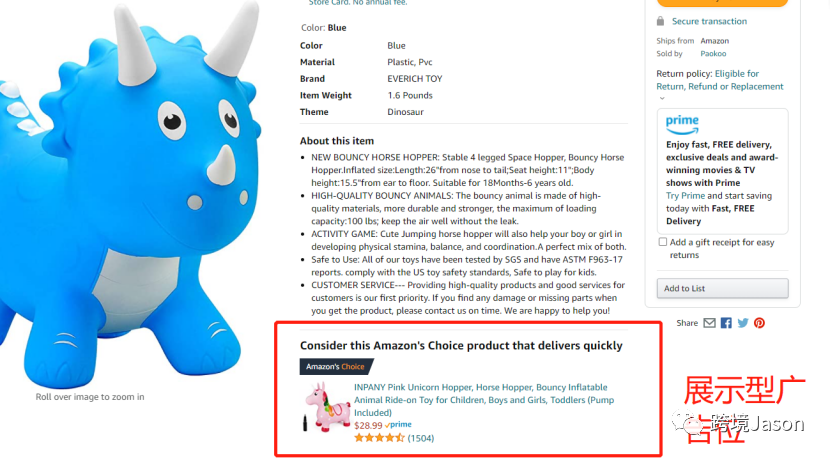
Task: Click Eligible for Return, Refund or Replacement
Action: tap(720, 80)
